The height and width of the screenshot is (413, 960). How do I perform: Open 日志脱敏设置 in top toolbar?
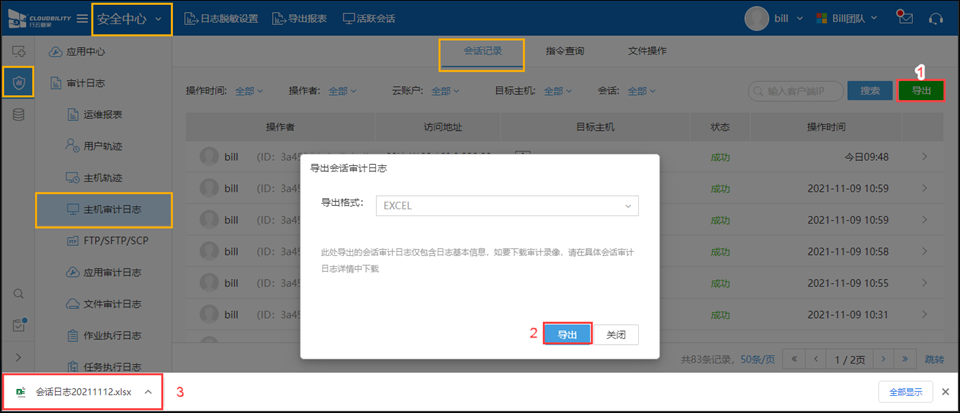[x=221, y=19]
